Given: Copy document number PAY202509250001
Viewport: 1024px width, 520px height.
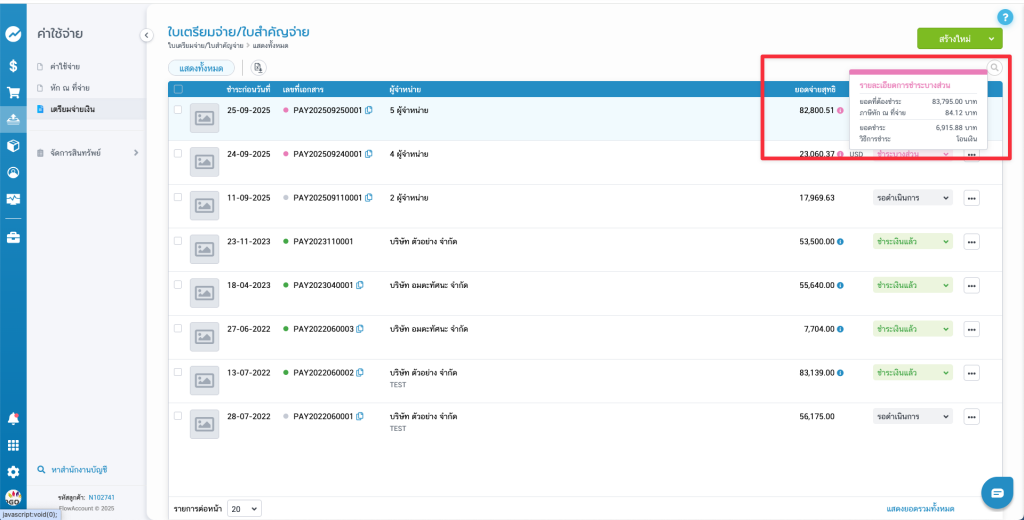Looking at the screenshot, I should [x=369, y=110].
